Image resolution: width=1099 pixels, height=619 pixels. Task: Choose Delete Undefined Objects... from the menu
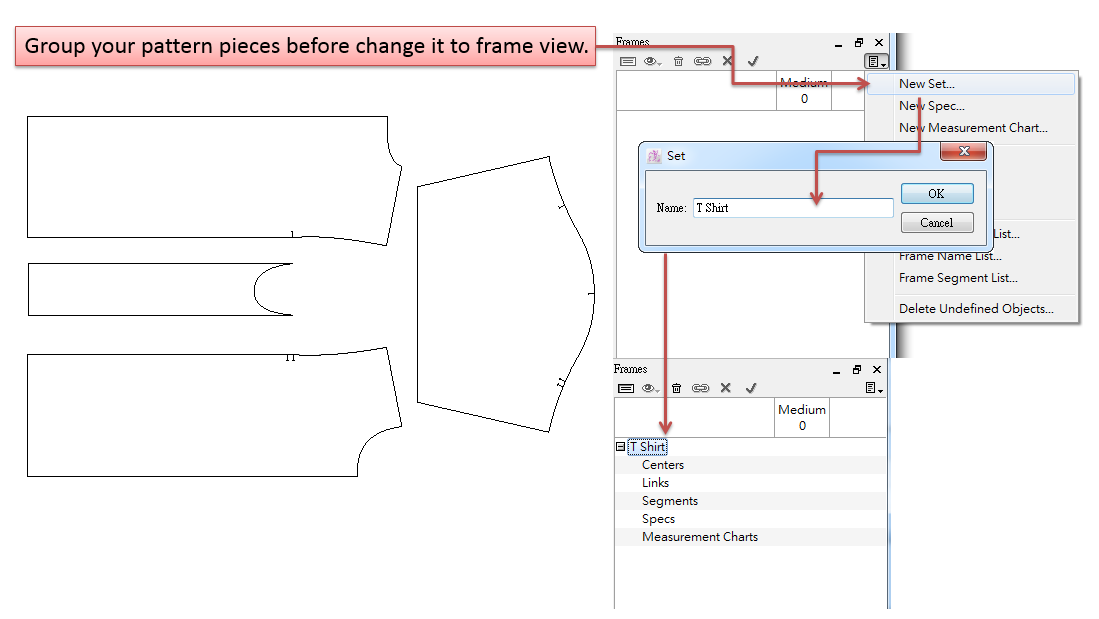point(975,308)
